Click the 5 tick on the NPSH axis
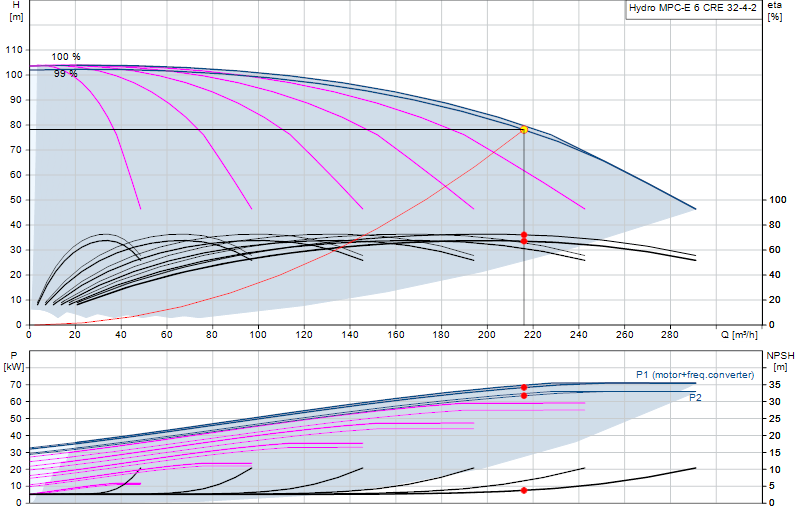The height and width of the screenshot is (520, 800). [x=772, y=486]
